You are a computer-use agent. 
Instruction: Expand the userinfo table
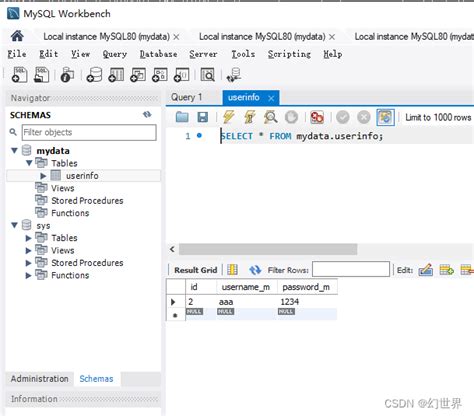tap(43, 176)
